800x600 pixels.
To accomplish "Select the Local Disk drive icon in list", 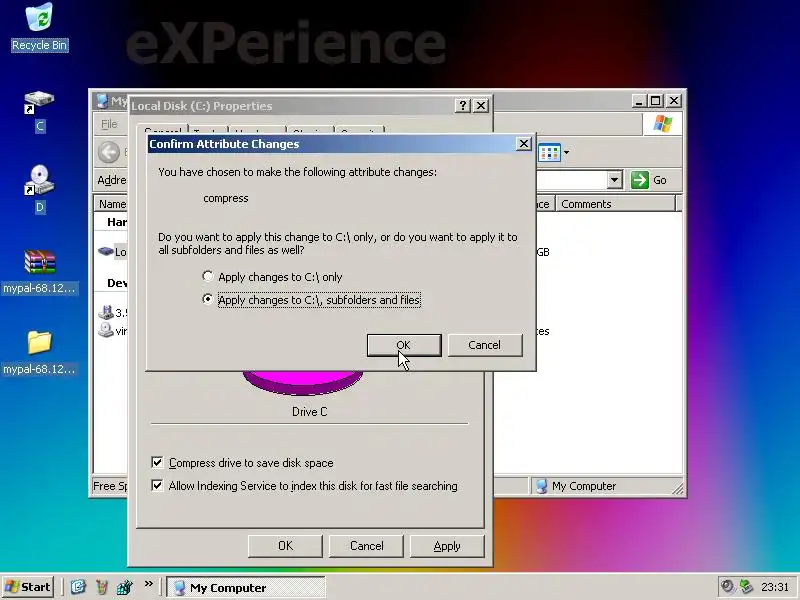I will (106, 252).
